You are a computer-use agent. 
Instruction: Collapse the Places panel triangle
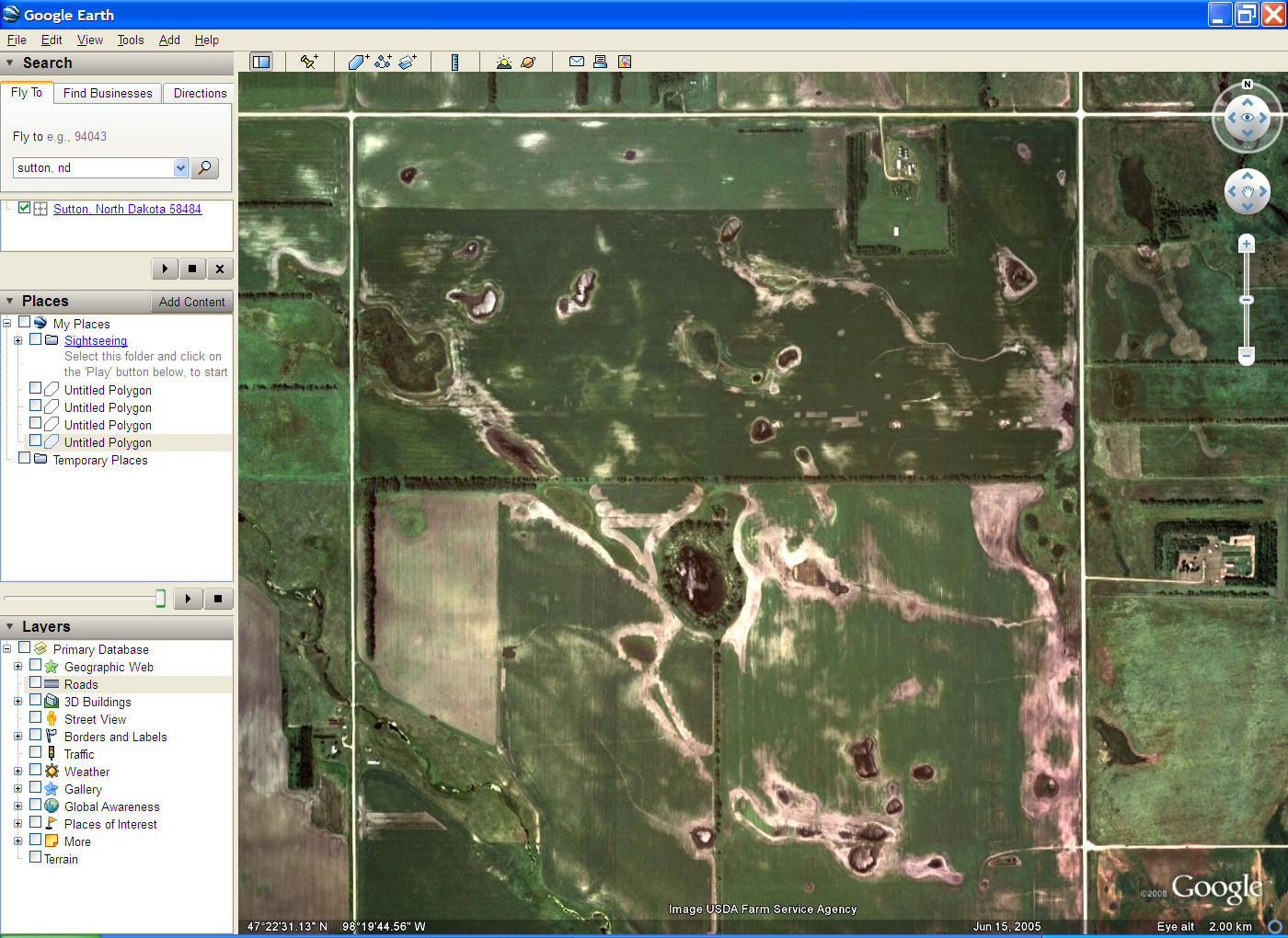[x=10, y=301]
